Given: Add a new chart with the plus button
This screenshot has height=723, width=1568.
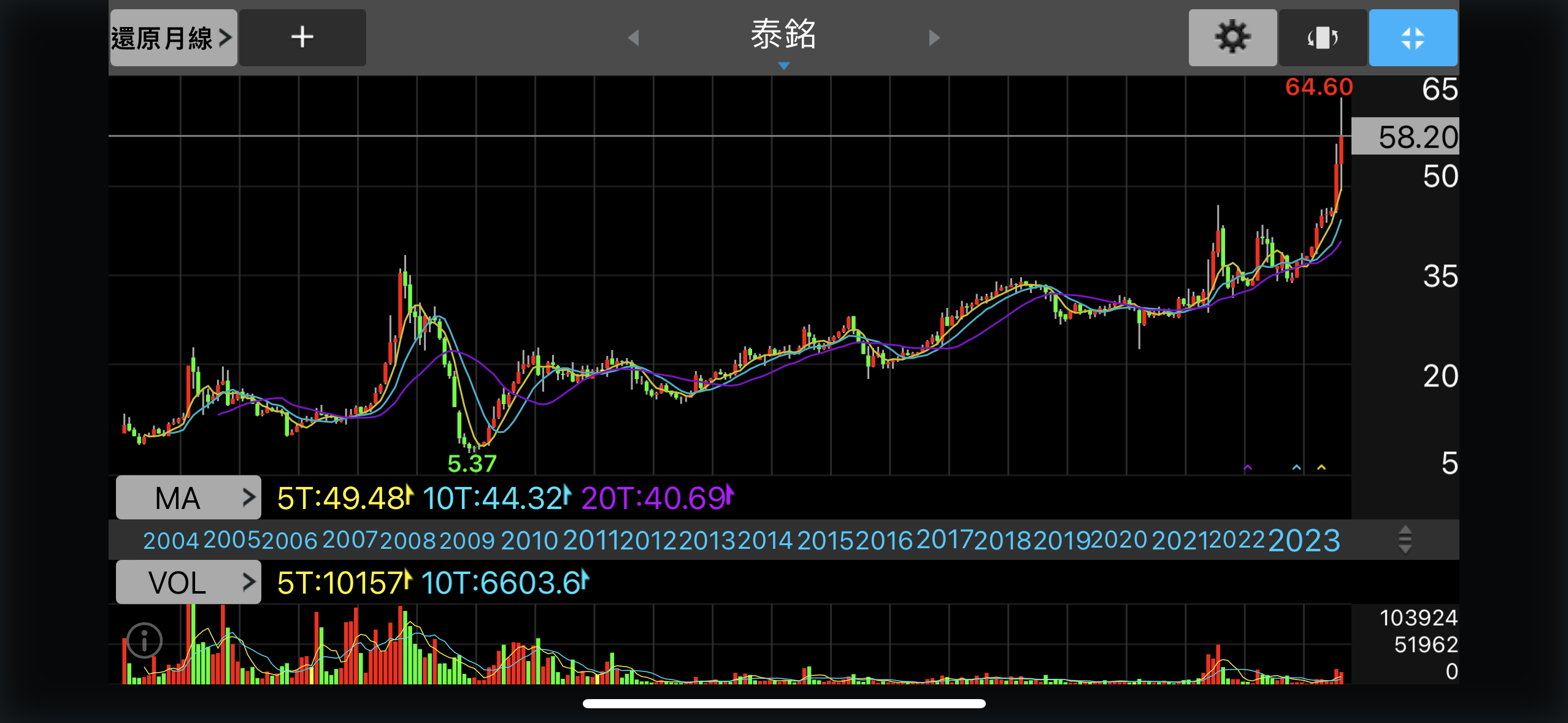Looking at the screenshot, I should 302,37.
